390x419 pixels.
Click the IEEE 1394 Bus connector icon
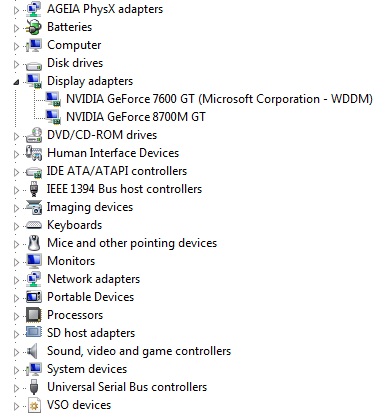(34, 189)
